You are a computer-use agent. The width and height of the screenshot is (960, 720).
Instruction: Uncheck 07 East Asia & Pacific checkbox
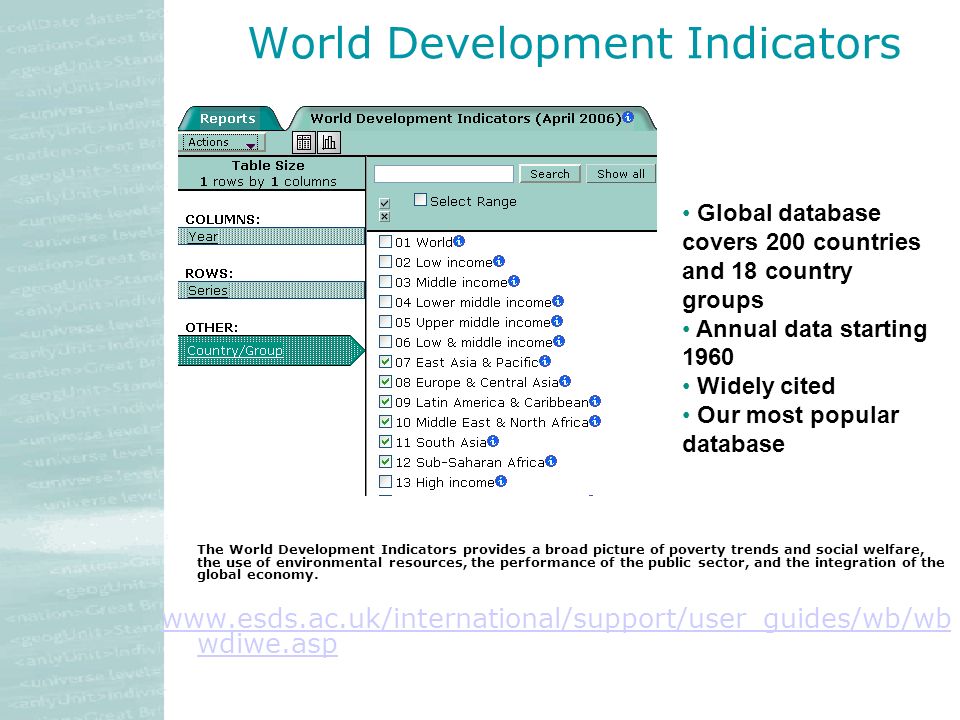click(385, 362)
